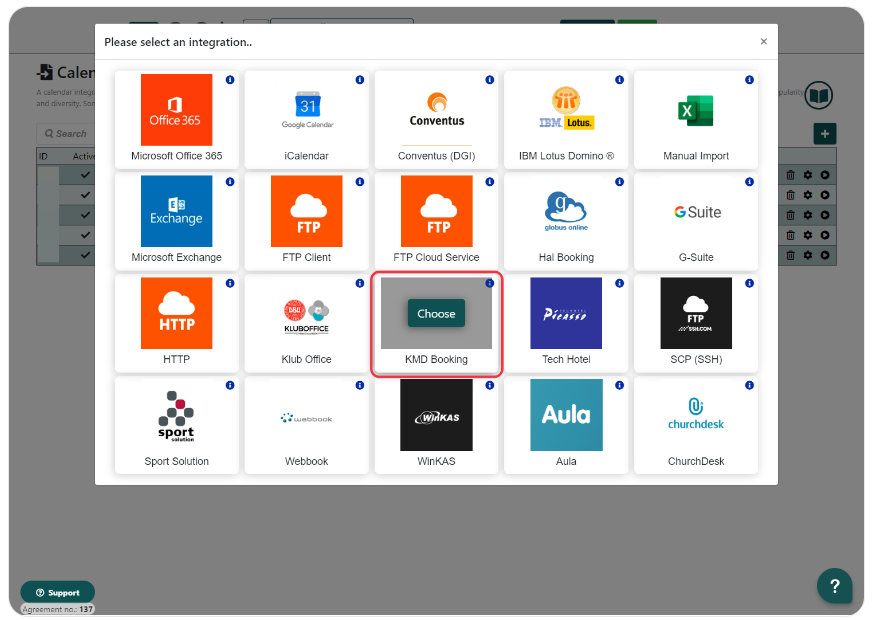Show info for WinKAS
880x620 pixels.
point(490,385)
